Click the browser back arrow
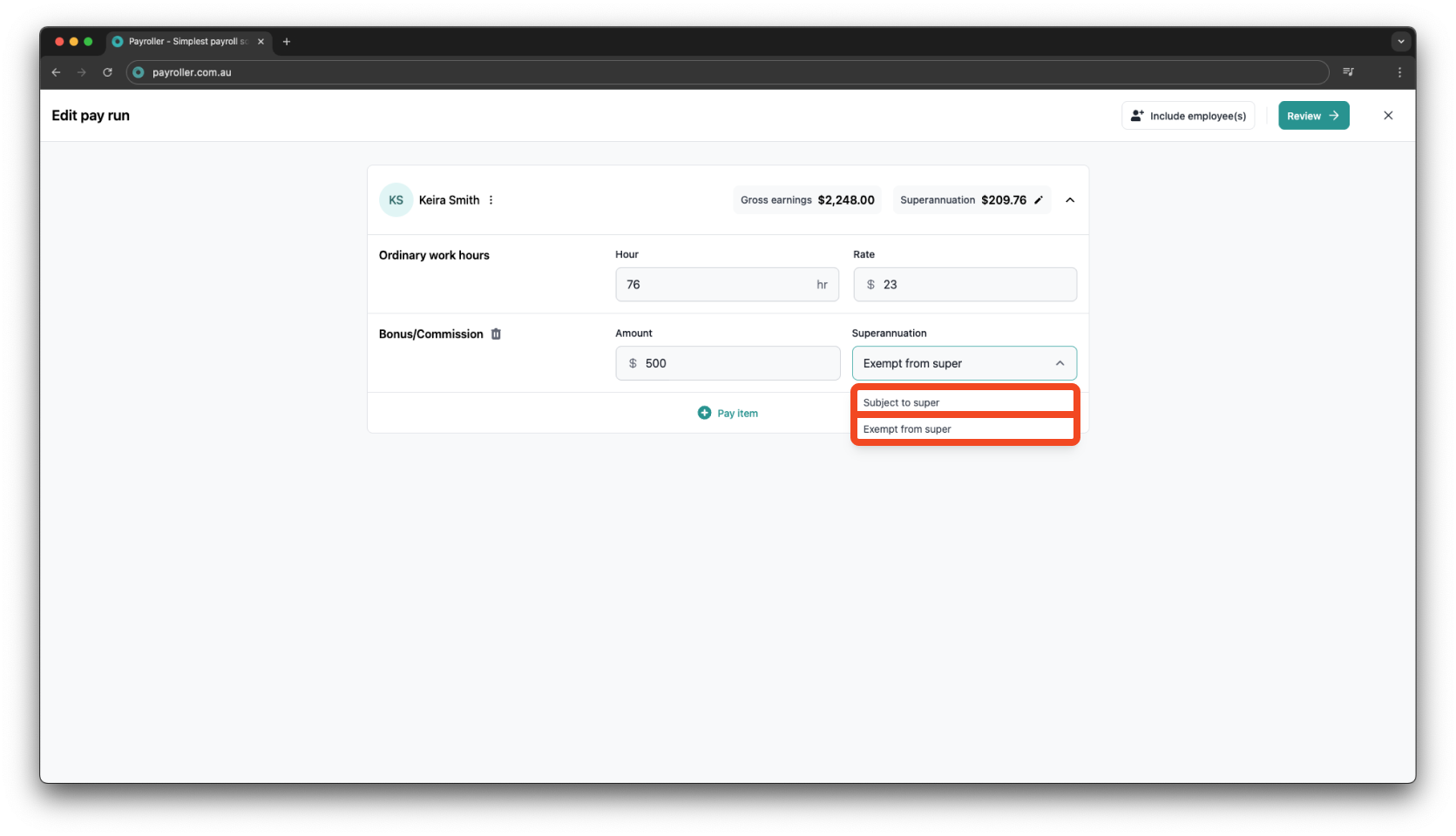Viewport: 1456px width, 836px height. coord(56,72)
